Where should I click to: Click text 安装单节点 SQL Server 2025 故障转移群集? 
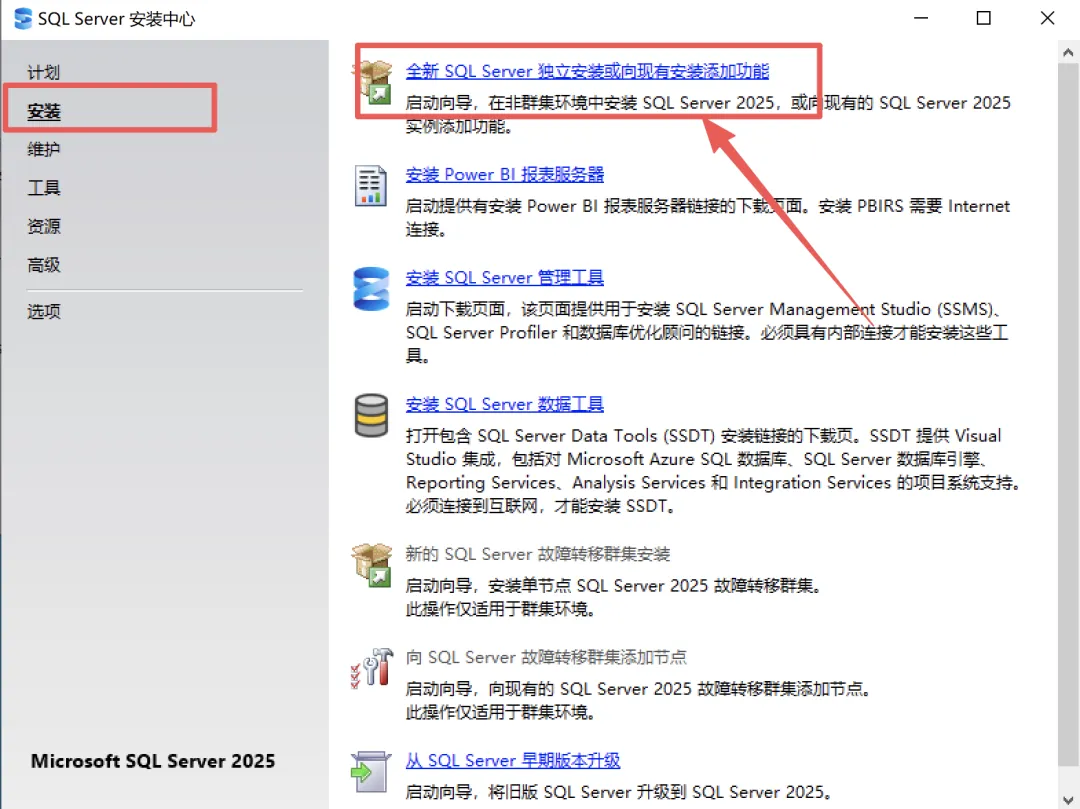[x=656, y=586]
